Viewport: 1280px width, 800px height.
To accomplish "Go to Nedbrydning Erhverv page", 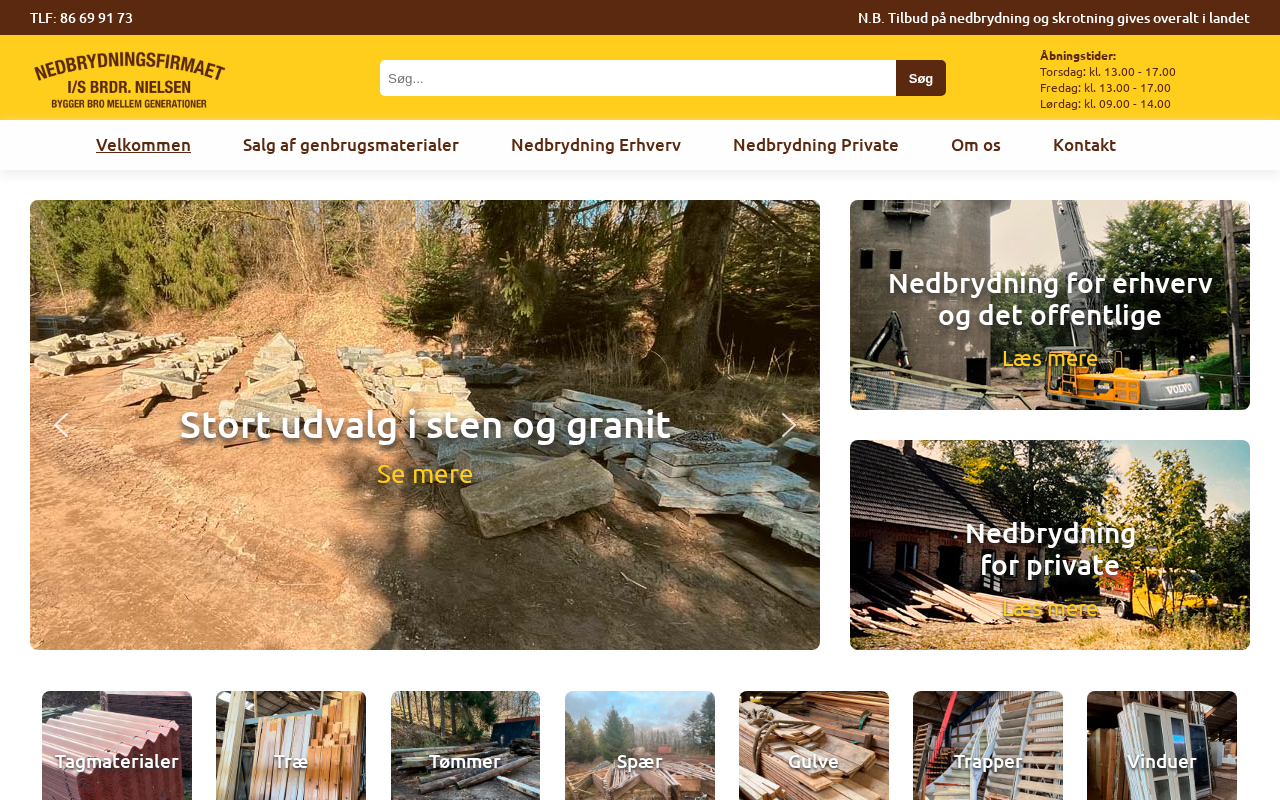I will (596, 145).
